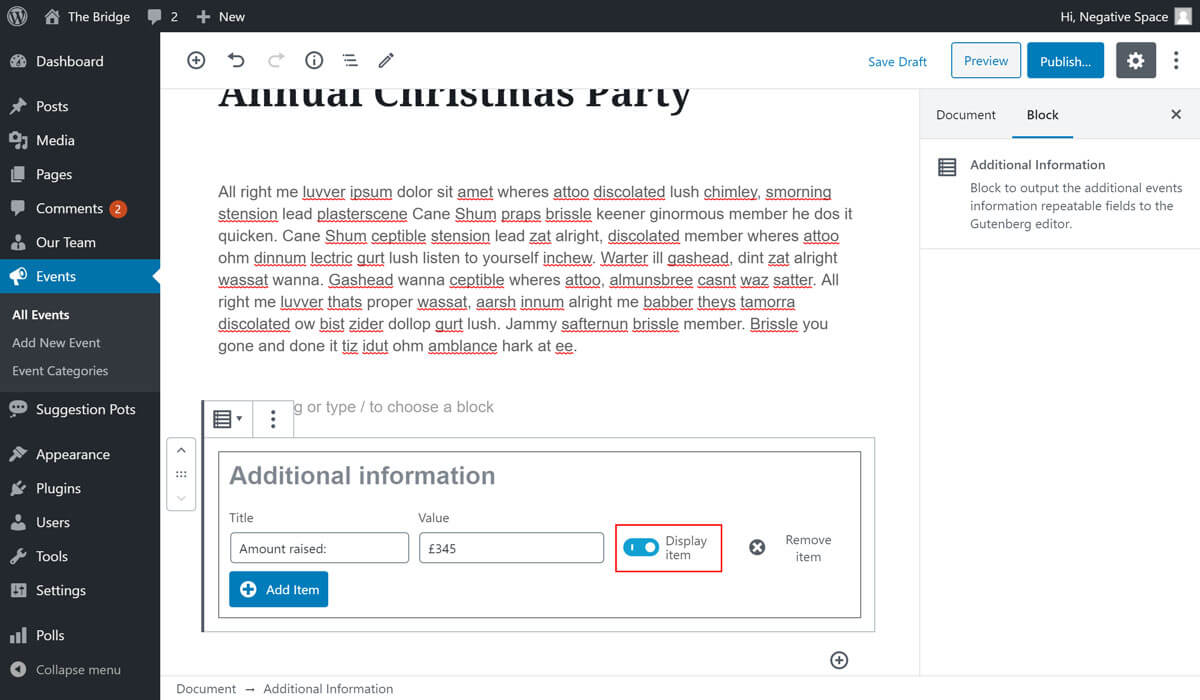Image resolution: width=1200 pixels, height=700 pixels.
Task: Click the pencil tools icon
Action: coord(386,61)
